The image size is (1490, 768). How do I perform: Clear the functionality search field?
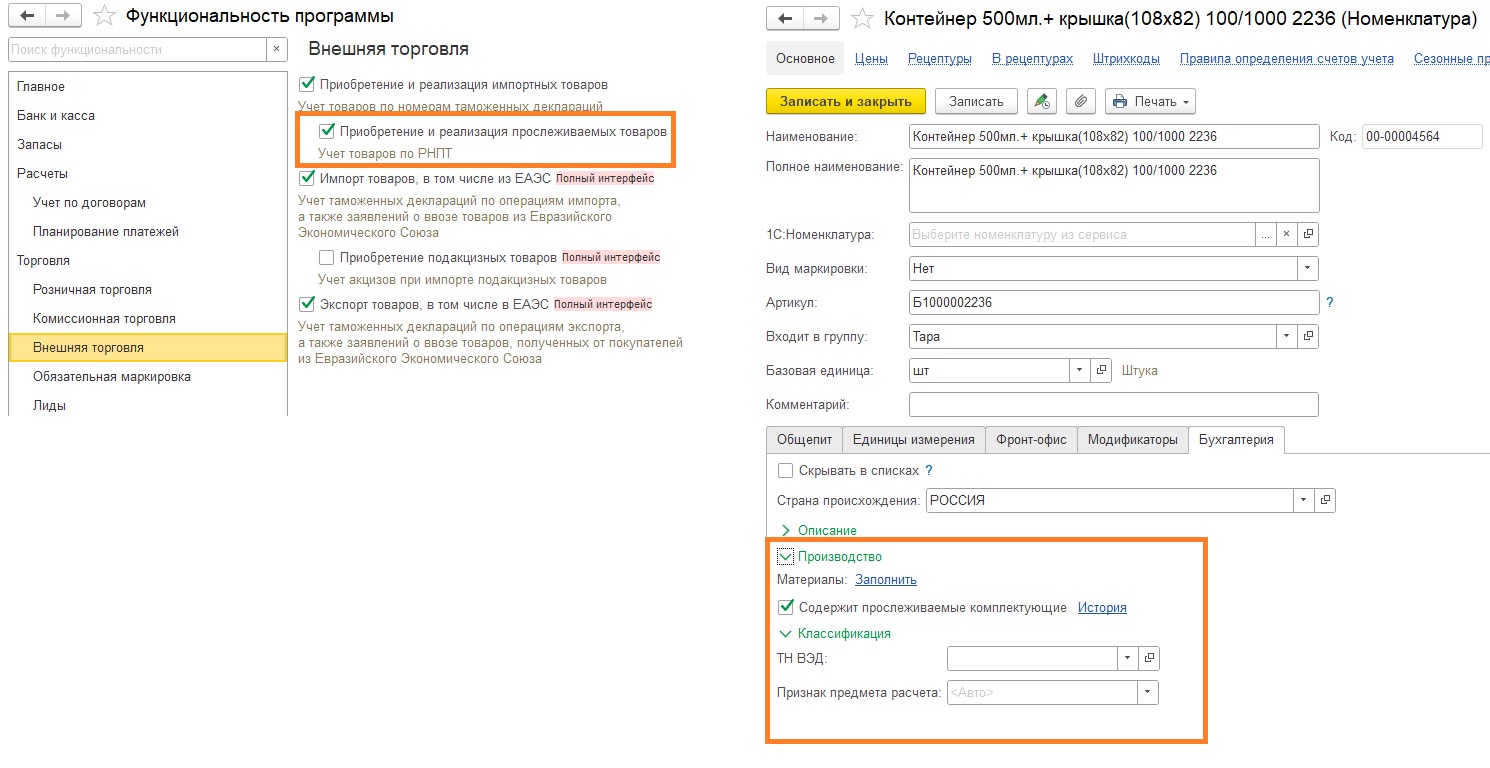(x=278, y=49)
